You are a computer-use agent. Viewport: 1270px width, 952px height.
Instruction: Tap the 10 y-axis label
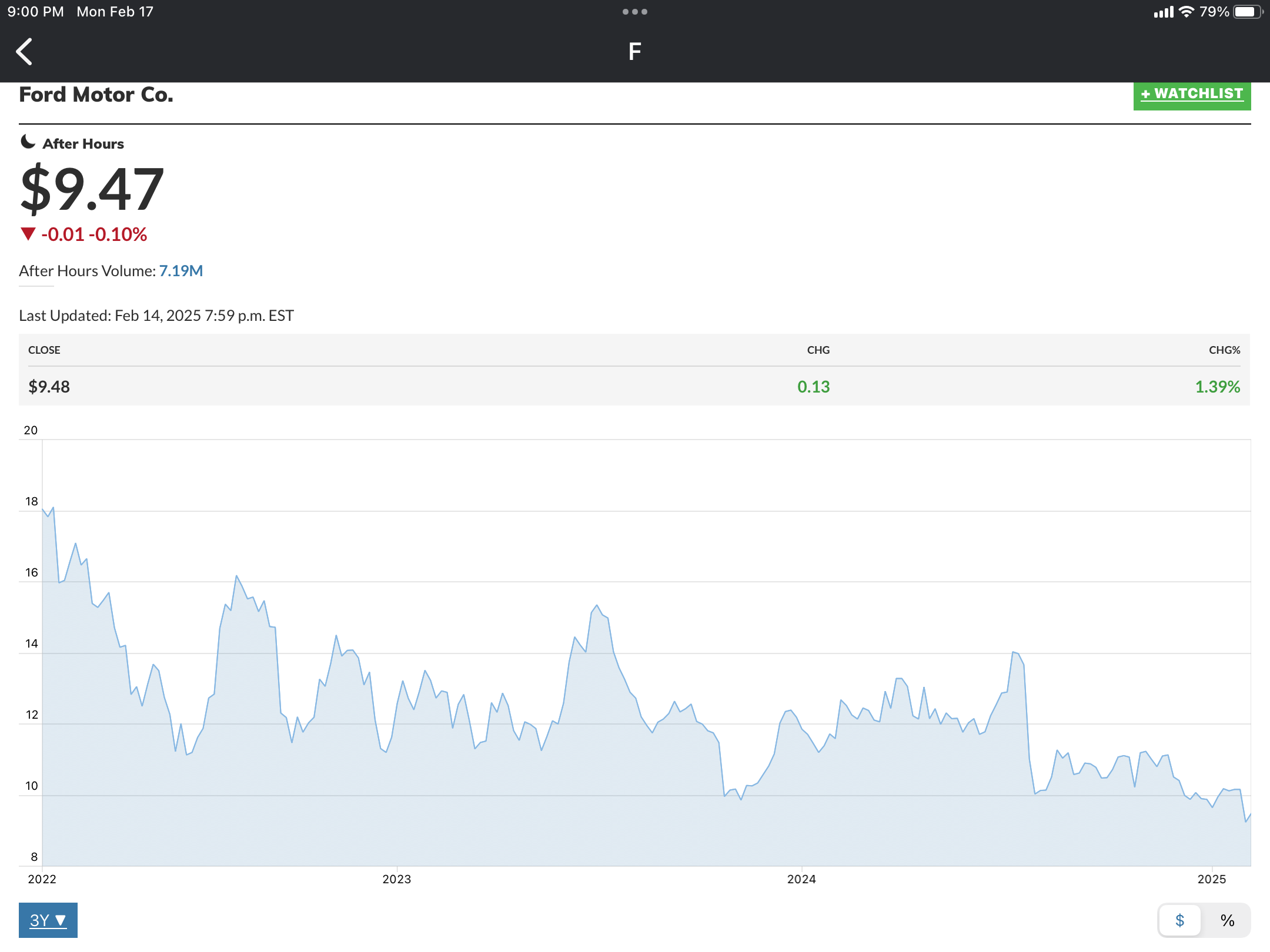coord(31,786)
